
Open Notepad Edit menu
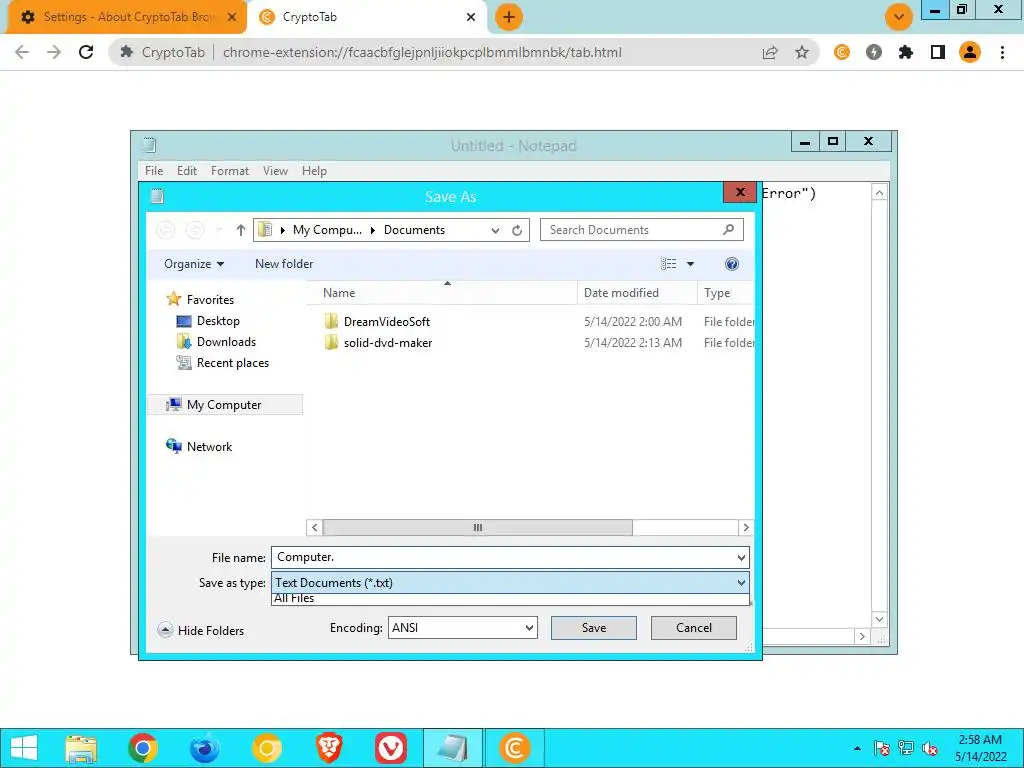tap(187, 170)
